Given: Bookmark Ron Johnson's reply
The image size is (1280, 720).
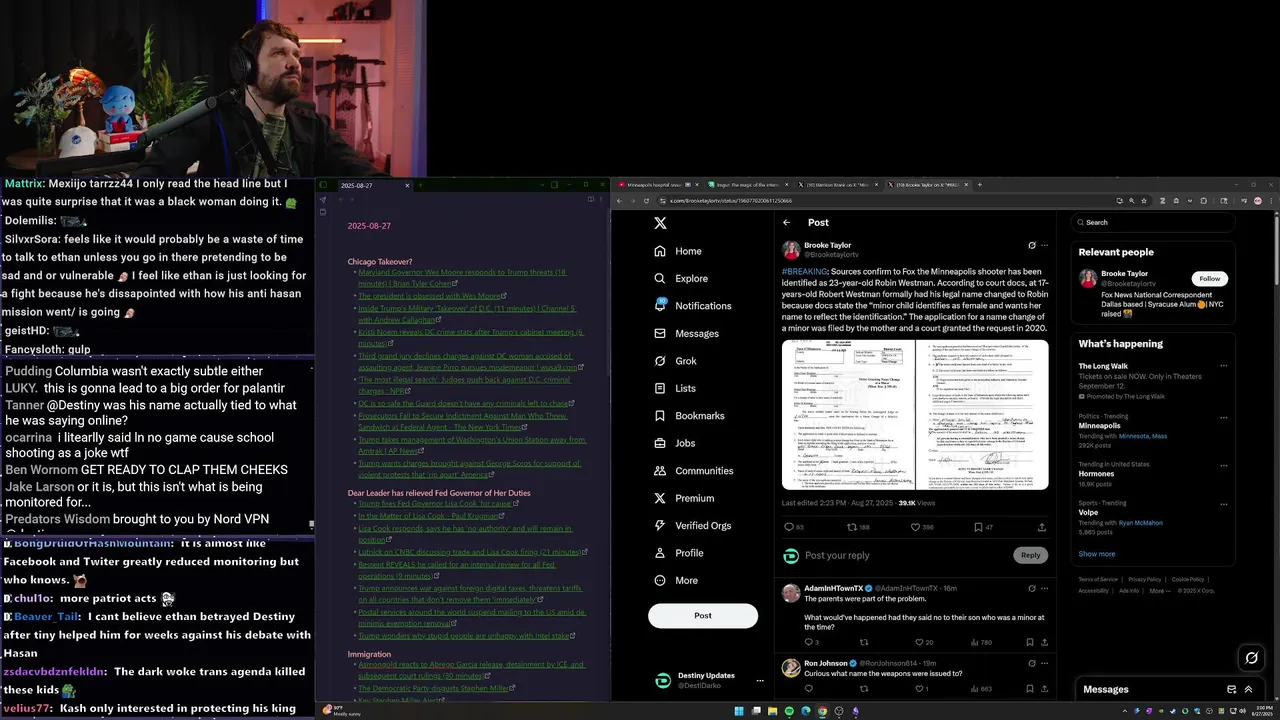Looking at the screenshot, I should point(1028,689).
